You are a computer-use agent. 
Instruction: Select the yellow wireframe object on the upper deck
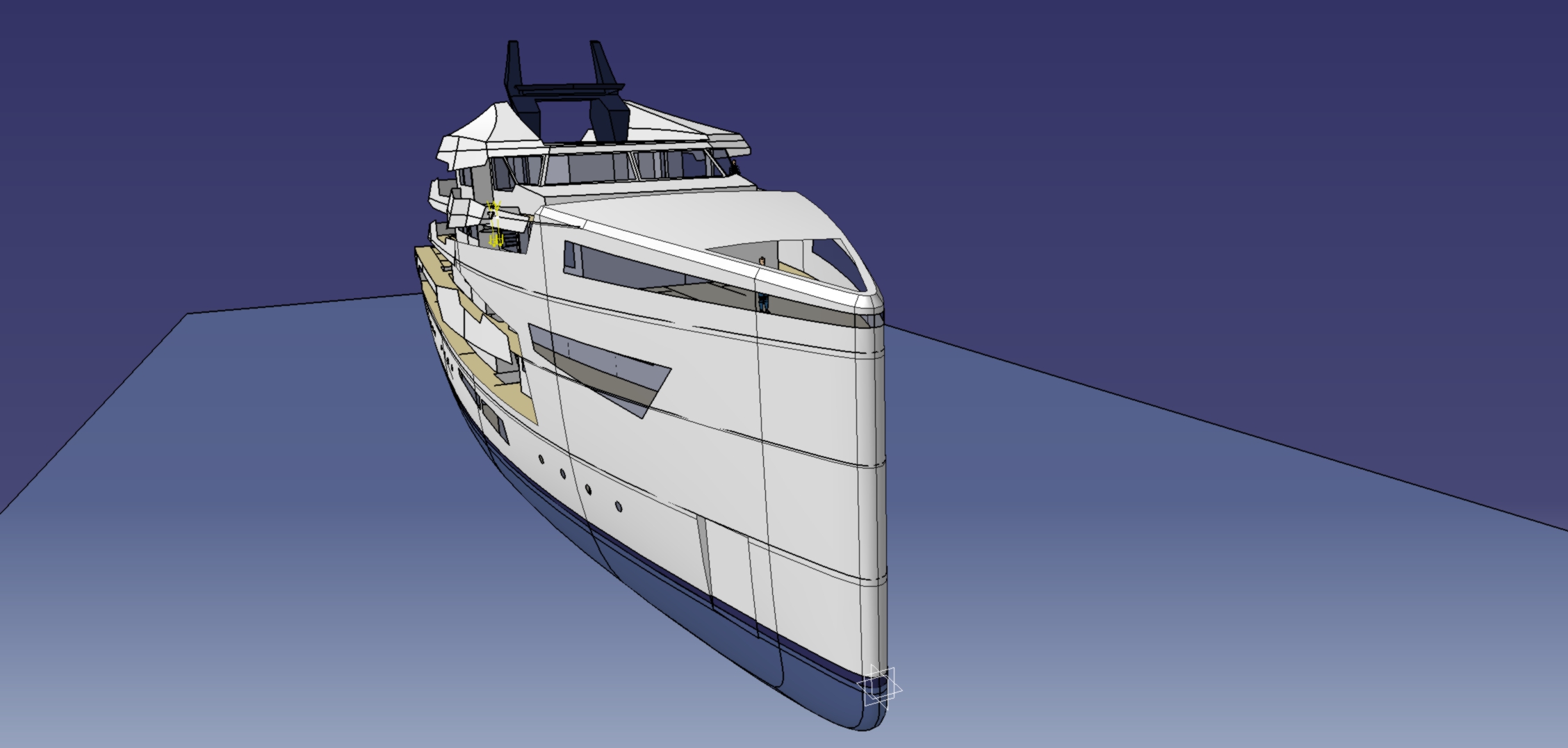click(495, 224)
